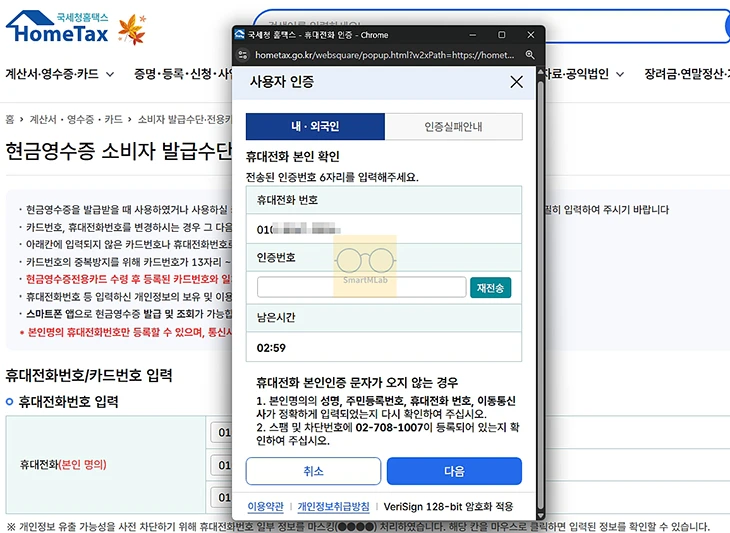Click the 다음 button
Screen dimensions: 730x533
pyautogui.click(x=454, y=471)
